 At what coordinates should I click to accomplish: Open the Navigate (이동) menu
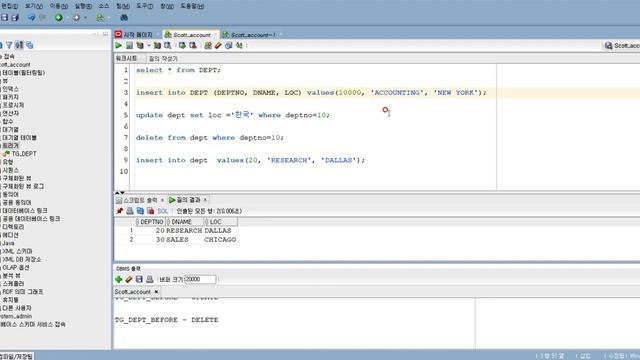click(x=58, y=6)
